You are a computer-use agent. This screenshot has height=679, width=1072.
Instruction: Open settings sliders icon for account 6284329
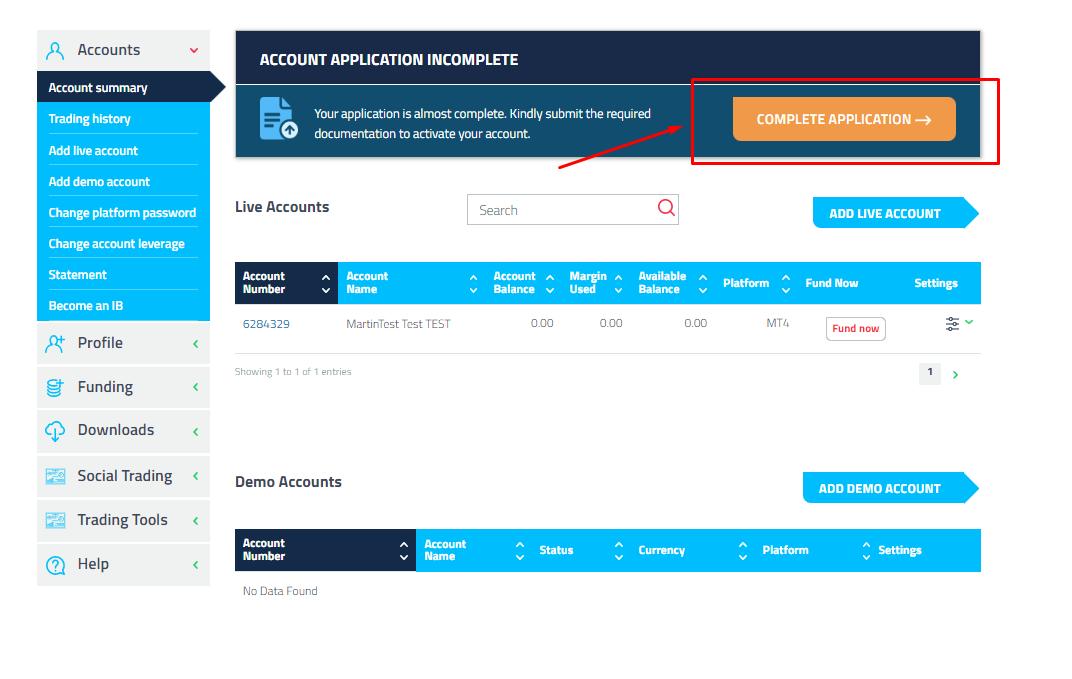952,324
